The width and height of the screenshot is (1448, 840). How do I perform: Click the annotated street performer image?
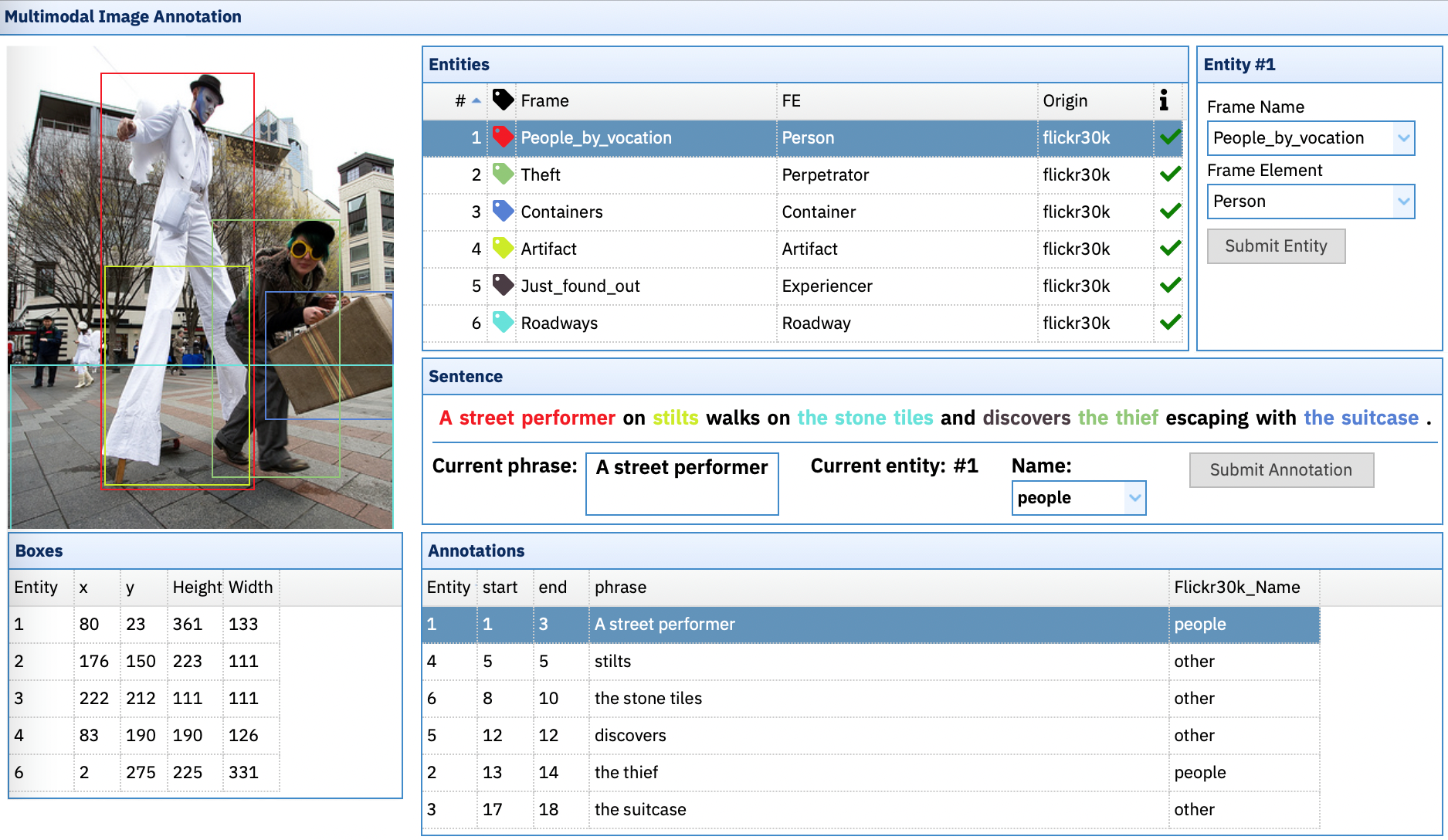click(201, 287)
